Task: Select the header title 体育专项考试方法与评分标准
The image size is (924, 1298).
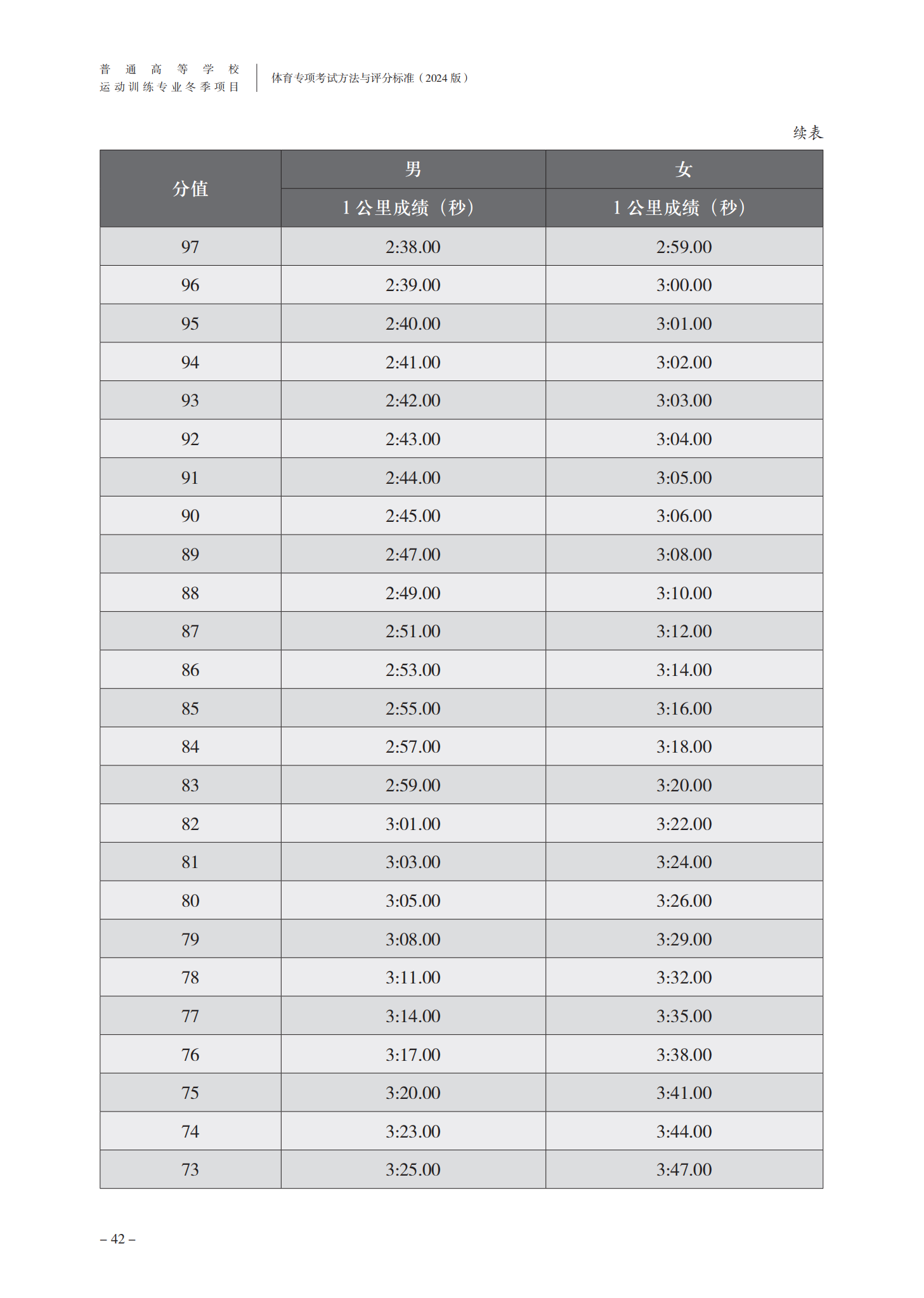Action: click(342, 78)
